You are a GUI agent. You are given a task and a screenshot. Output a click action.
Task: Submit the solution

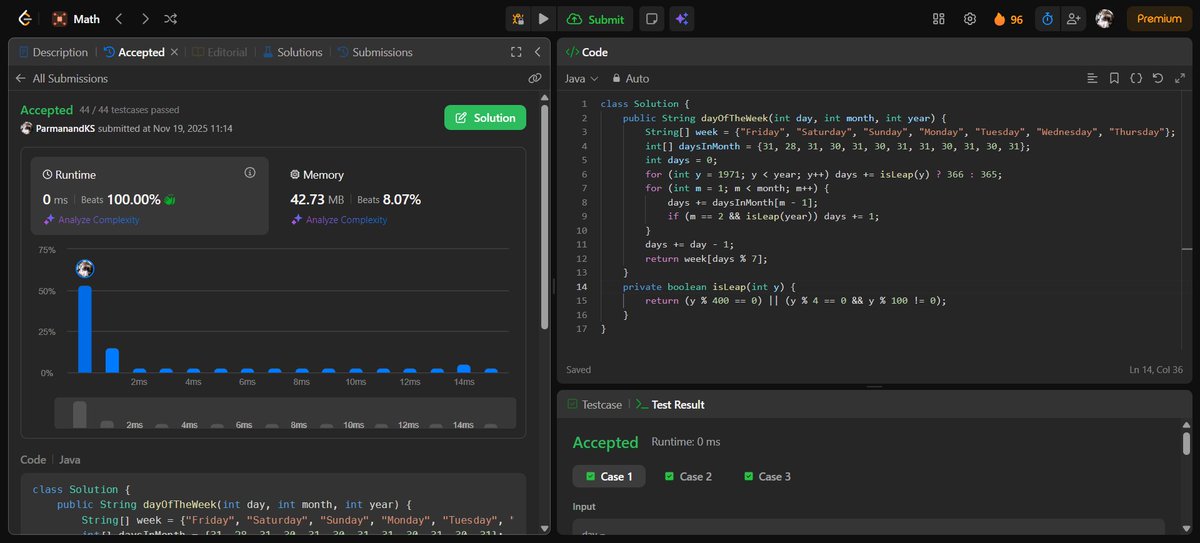tap(595, 18)
